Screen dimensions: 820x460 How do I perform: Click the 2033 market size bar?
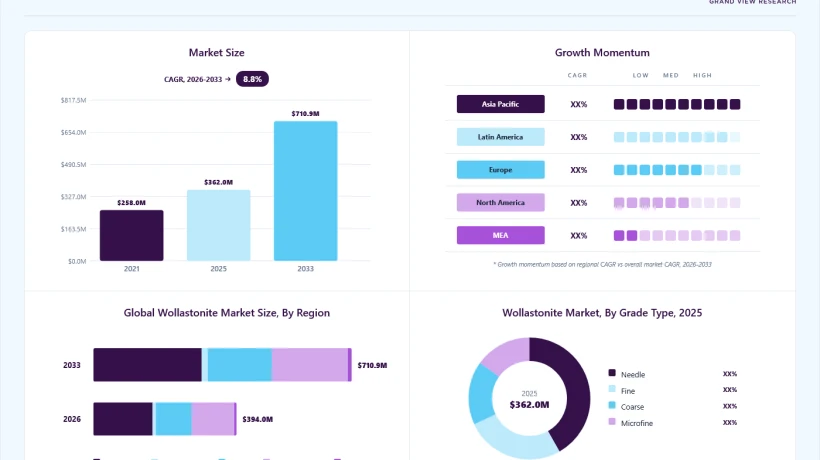[x=305, y=191]
